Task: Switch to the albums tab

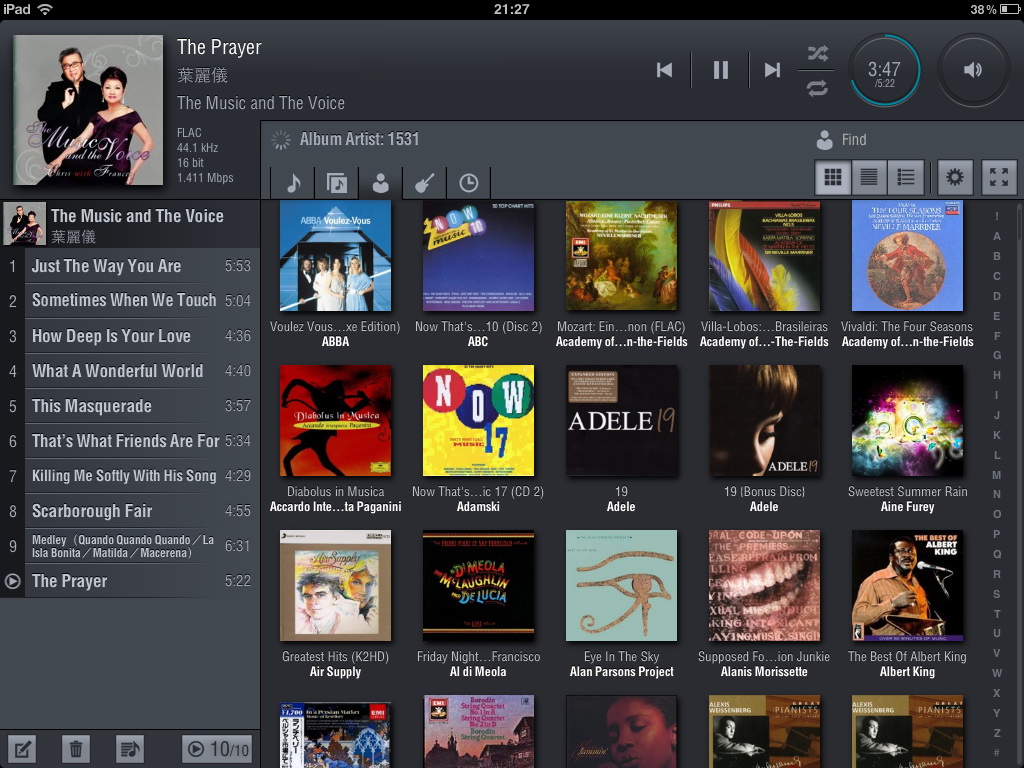Action: click(337, 183)
